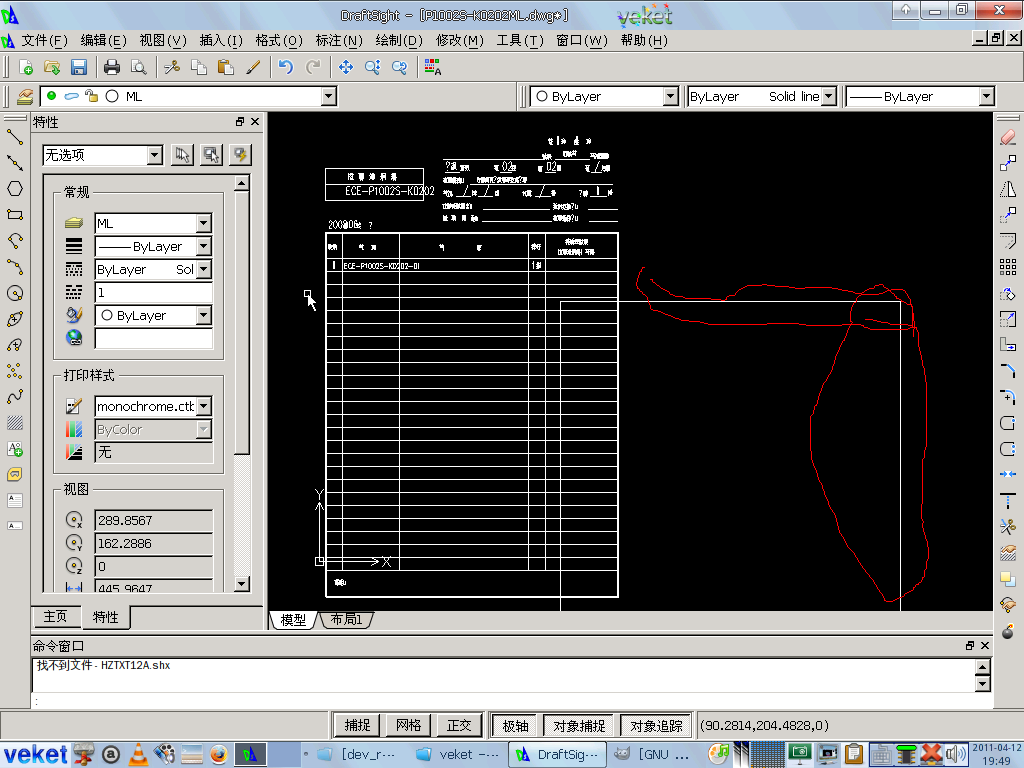The width and height of the screenshot is (1024, 768).
Task: Select the Rectangle tool
Action: (15, 214)
